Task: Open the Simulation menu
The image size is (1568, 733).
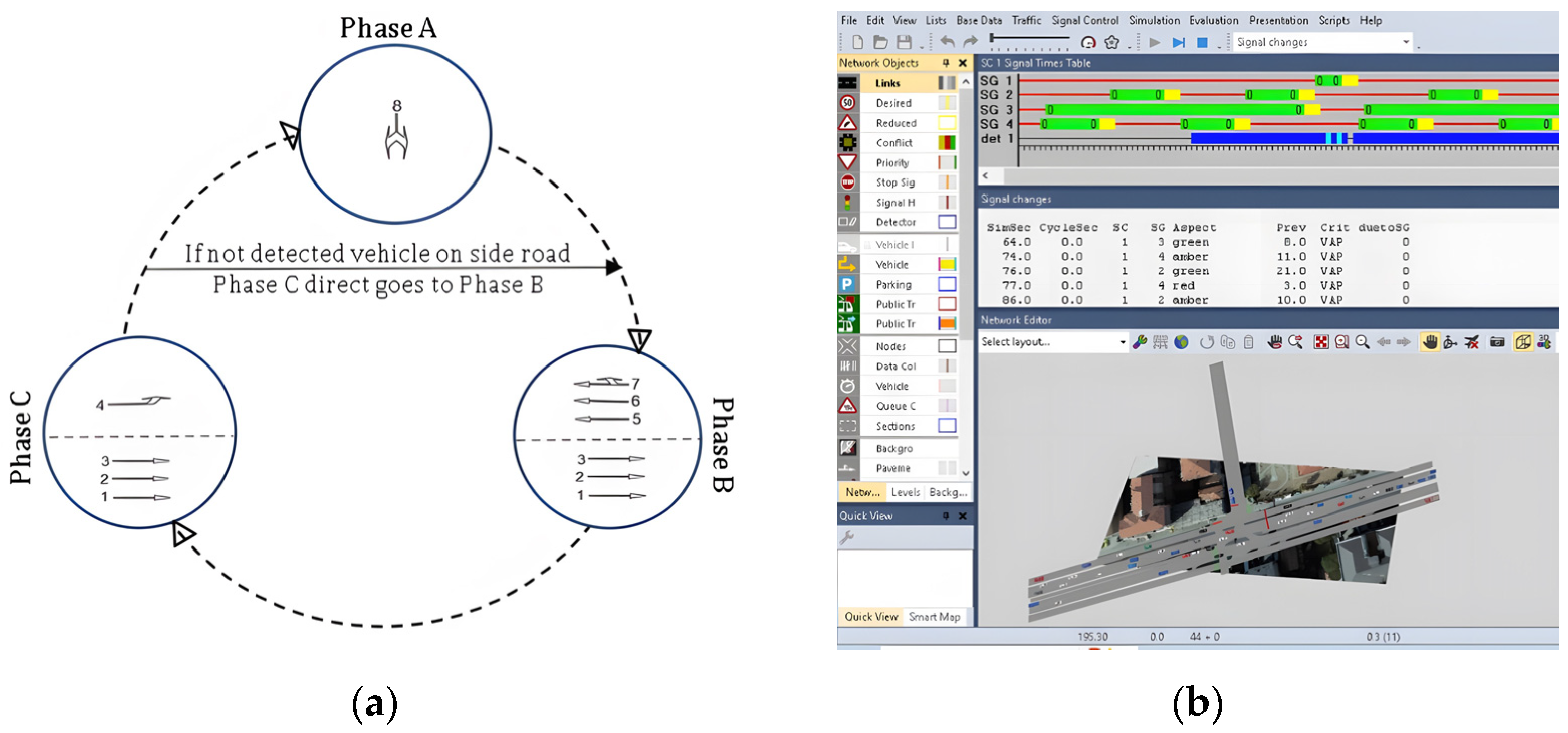Action: pos(1154,20)
